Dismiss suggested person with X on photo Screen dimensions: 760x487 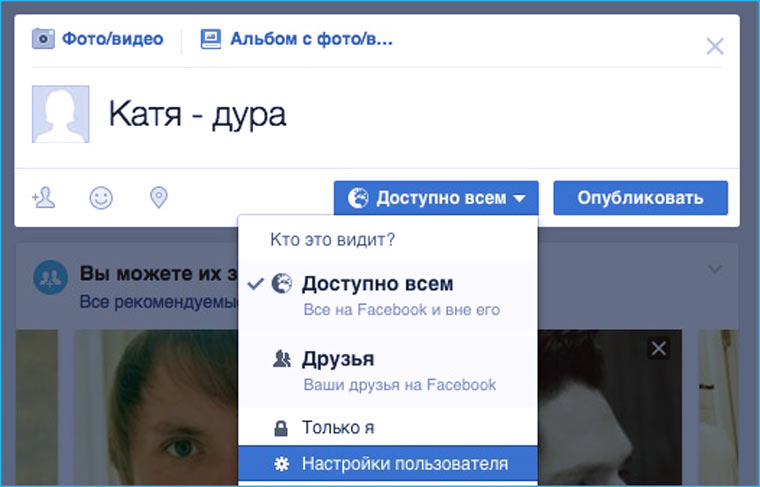pyautogui.click(x=659, y=348)
